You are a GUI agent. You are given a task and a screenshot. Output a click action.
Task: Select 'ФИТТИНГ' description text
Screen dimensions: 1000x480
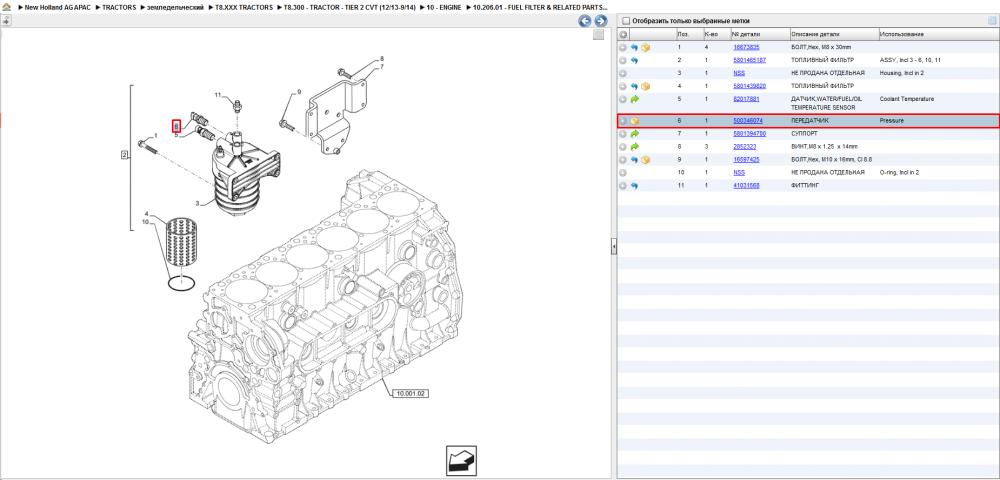click(805, 185)
